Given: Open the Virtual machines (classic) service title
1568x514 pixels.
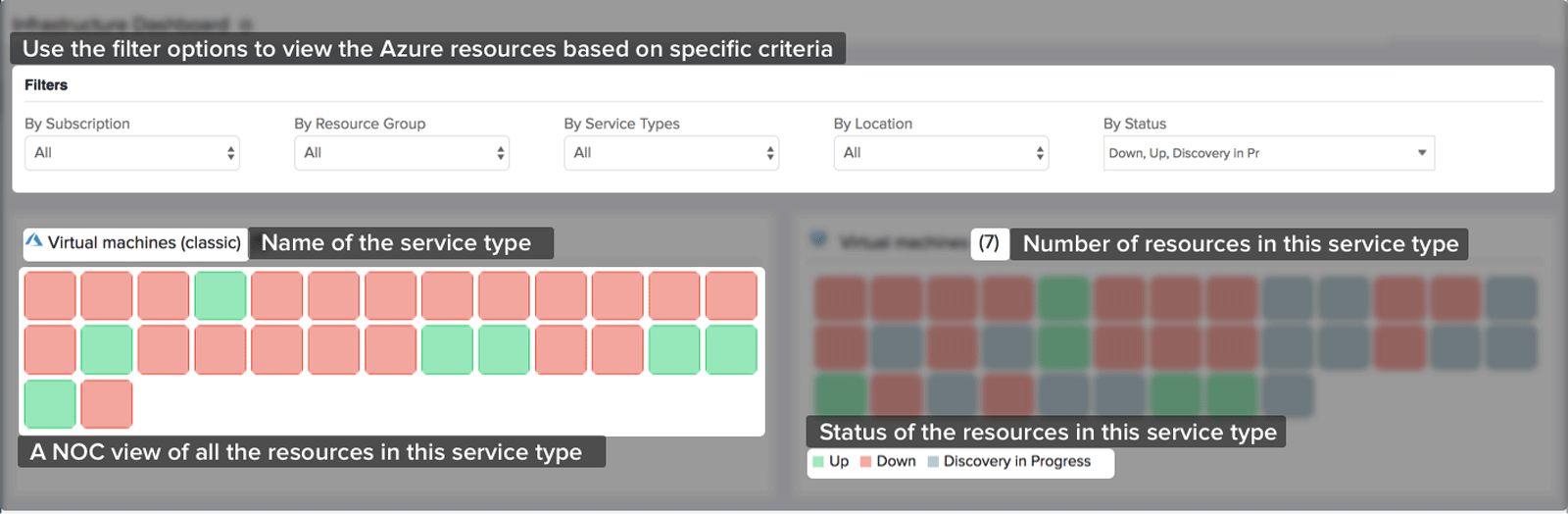Looking at the screenshot, I should click(x=144, y=242).
